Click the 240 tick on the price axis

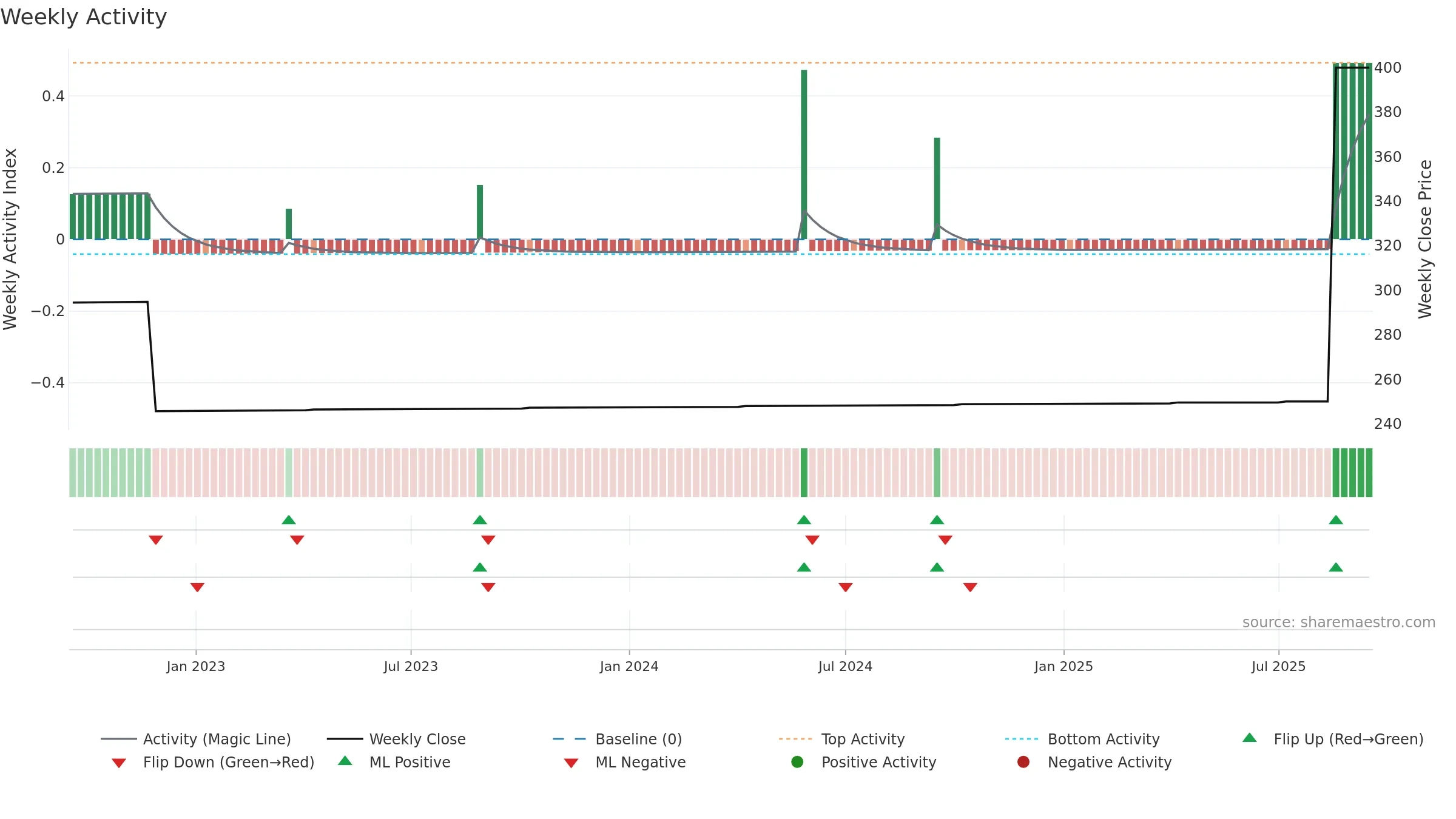tap(1388, 423)
